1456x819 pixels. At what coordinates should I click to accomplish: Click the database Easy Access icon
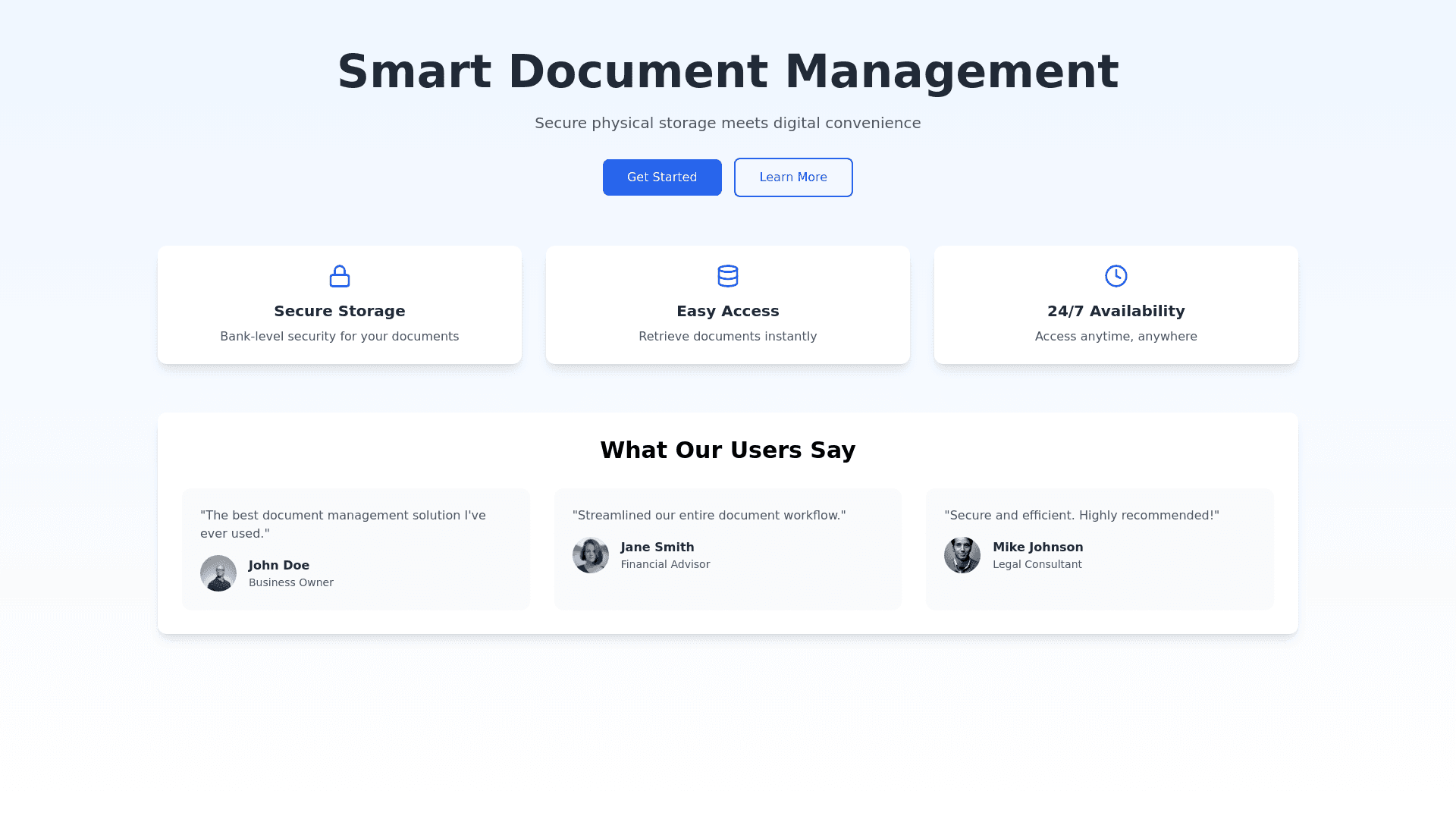(727, 276)
